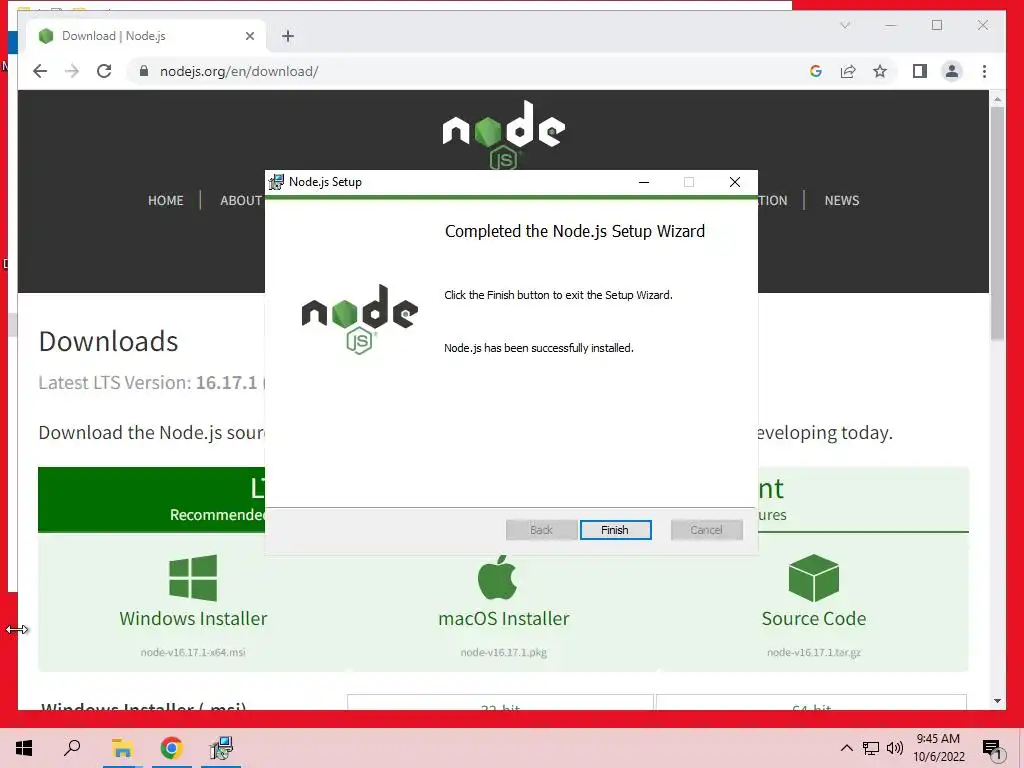
Task: Open Windows taskbar search
Action: [72, 748]
